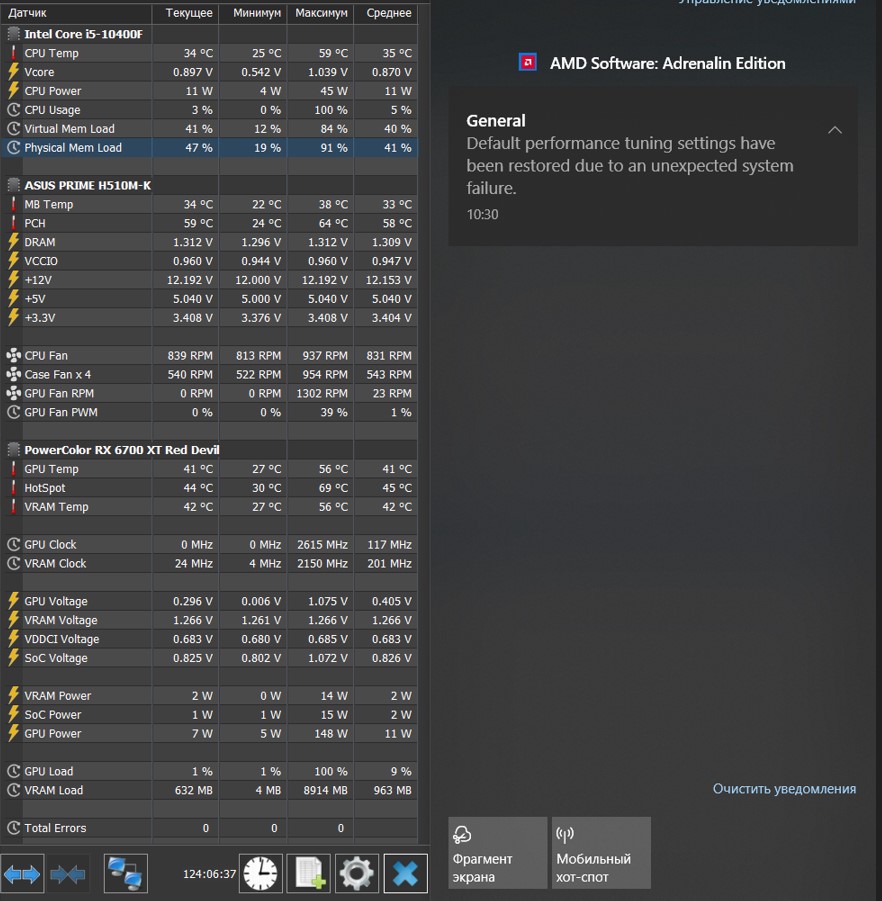Click the Текущее column header
Screen dimensions: 882x901
point(185,13)
